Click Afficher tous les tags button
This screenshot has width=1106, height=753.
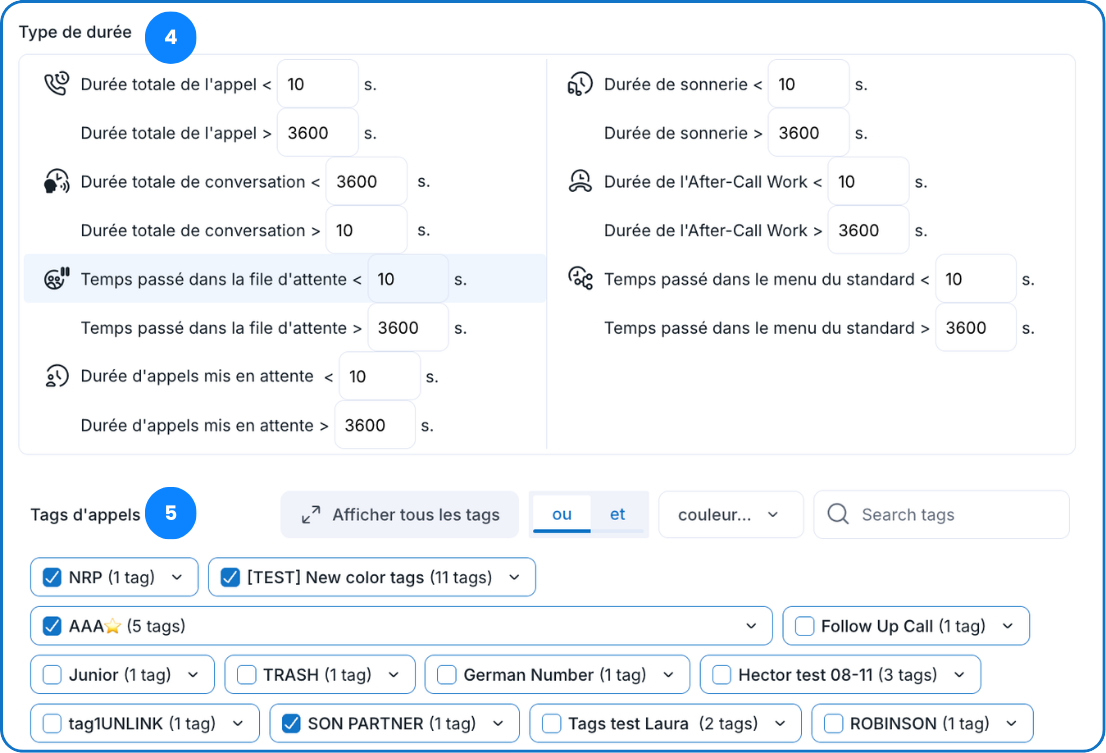point(400,515)
